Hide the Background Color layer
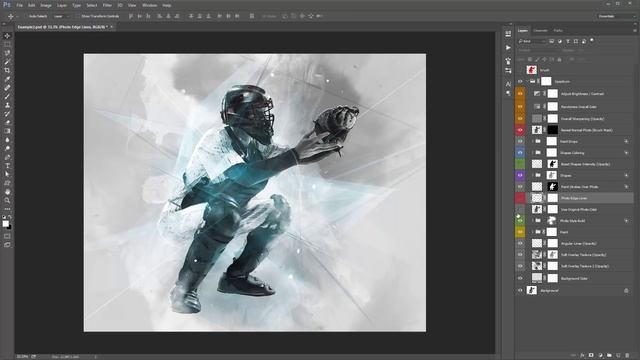The width and height of the screenshot is (640, 360). tap(520, 278)
